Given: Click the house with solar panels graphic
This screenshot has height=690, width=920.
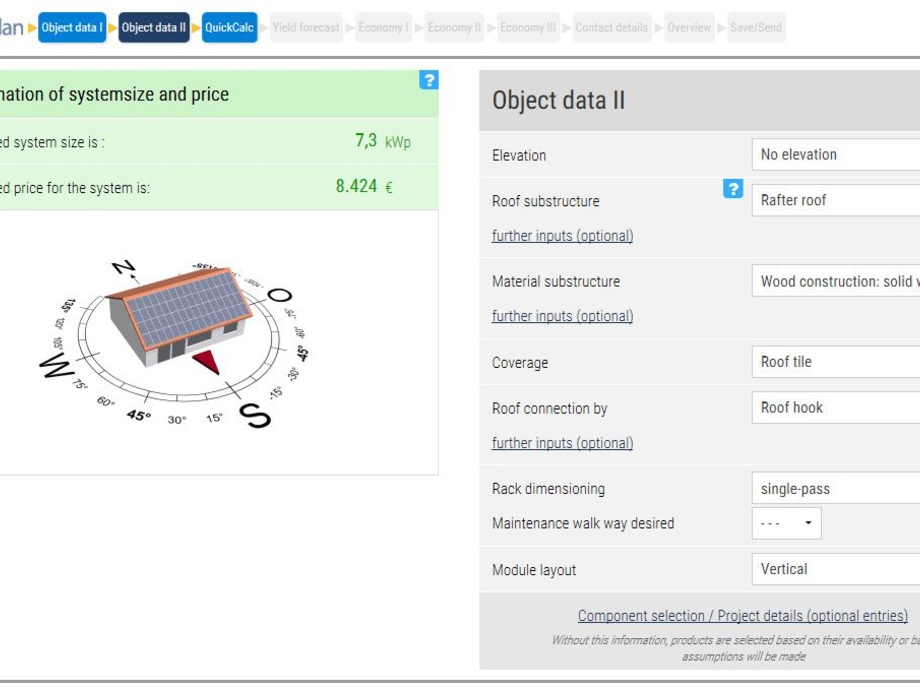Looking at the screenshot, I should 178,310.
